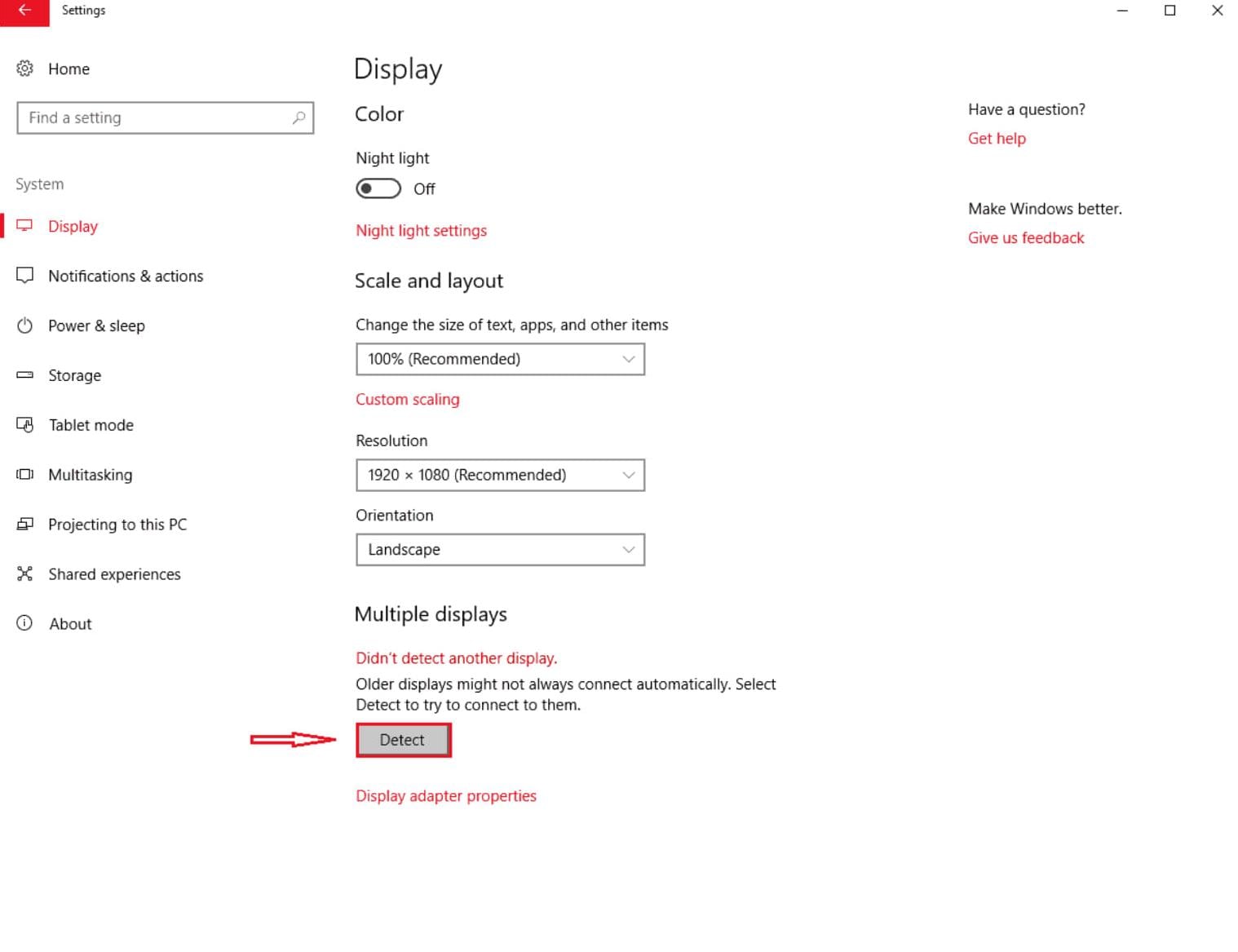This screenshot has width=1238, height=952.
Task: Click the 'Make Windows better.' text
Action: [1045, 209]
